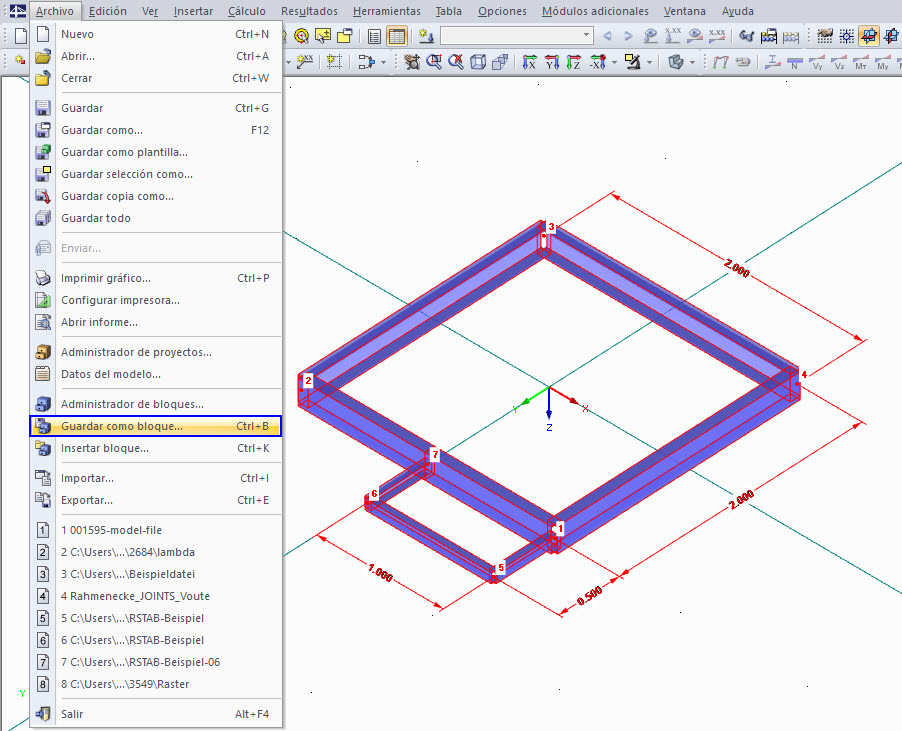Toggle show loads eye icon
This screenshot has height=731, width=902.
(x=650, y=36)
